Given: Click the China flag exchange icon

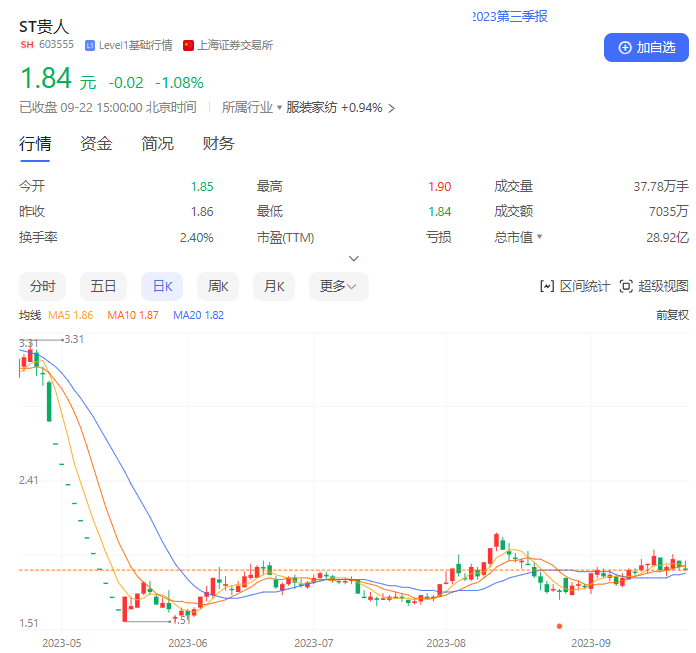Looking at the screenshot, I should (188, 45).
